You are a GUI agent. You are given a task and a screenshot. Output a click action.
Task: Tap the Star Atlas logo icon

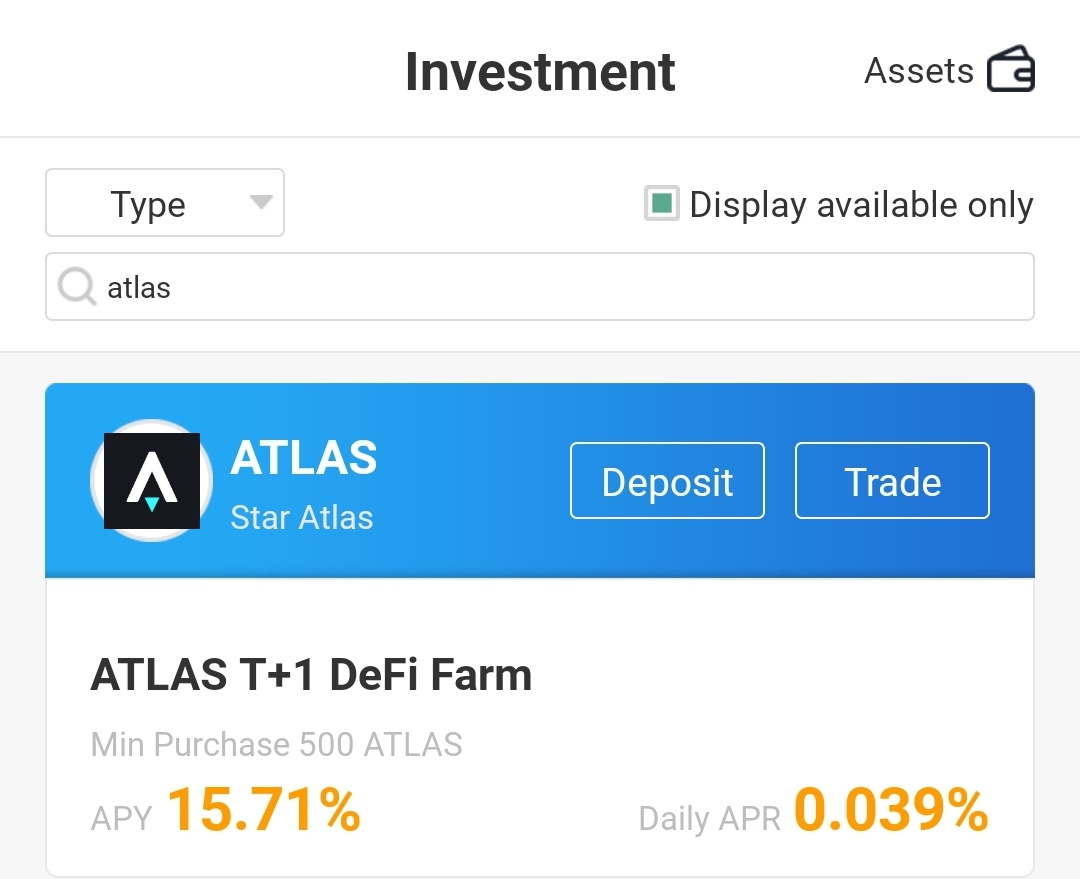[x=152, y=481]
